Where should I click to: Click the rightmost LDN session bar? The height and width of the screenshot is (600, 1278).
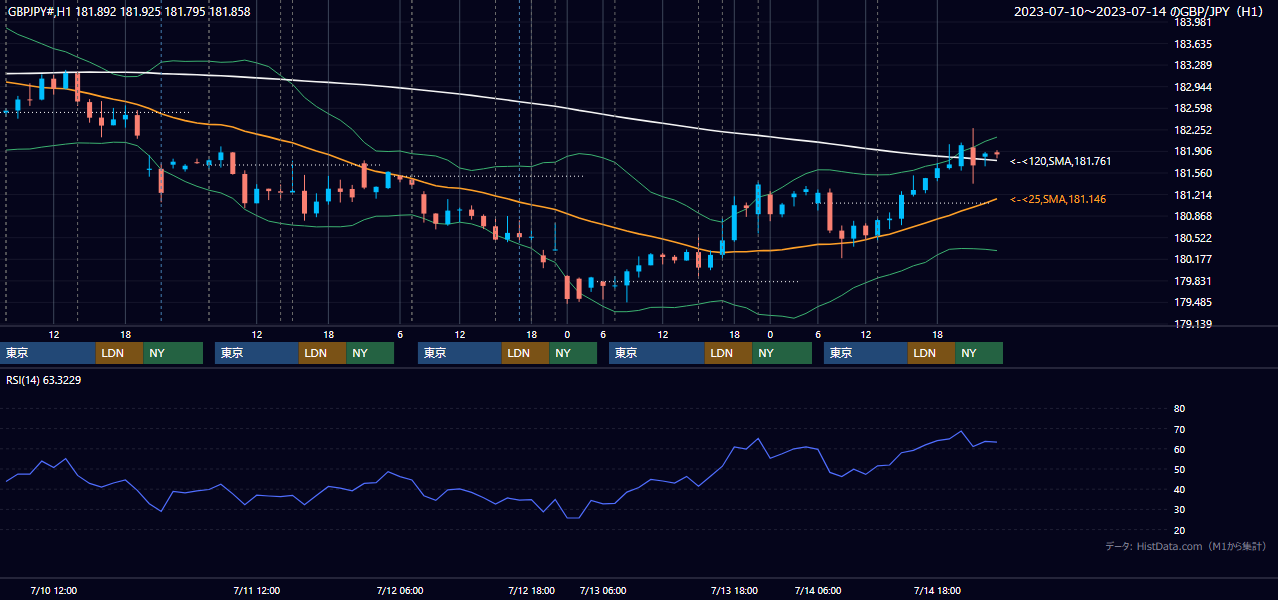tap(931, 353)
